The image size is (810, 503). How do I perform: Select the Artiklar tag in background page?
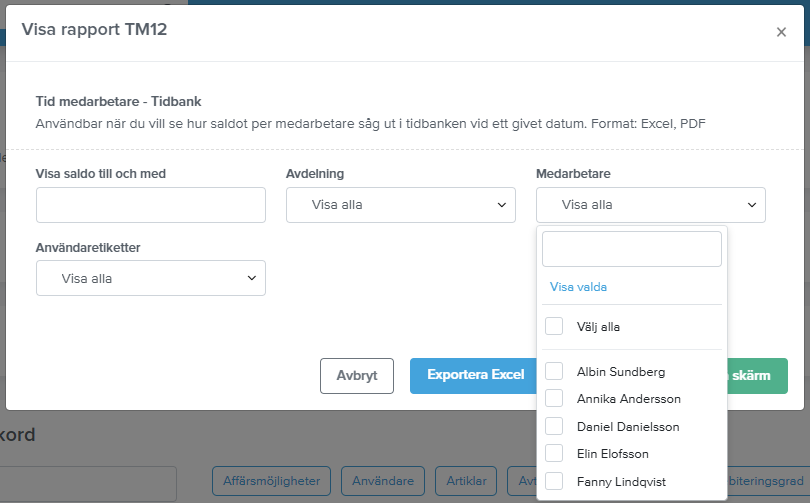pos(466,481)
